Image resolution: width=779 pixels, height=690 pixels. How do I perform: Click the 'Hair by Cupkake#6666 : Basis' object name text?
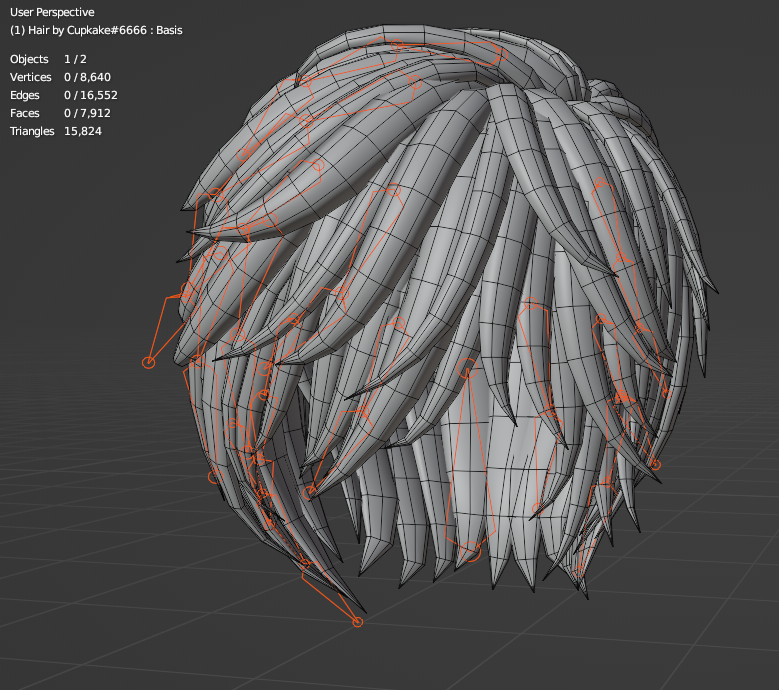pyautogui.click(x=96, y=30)
